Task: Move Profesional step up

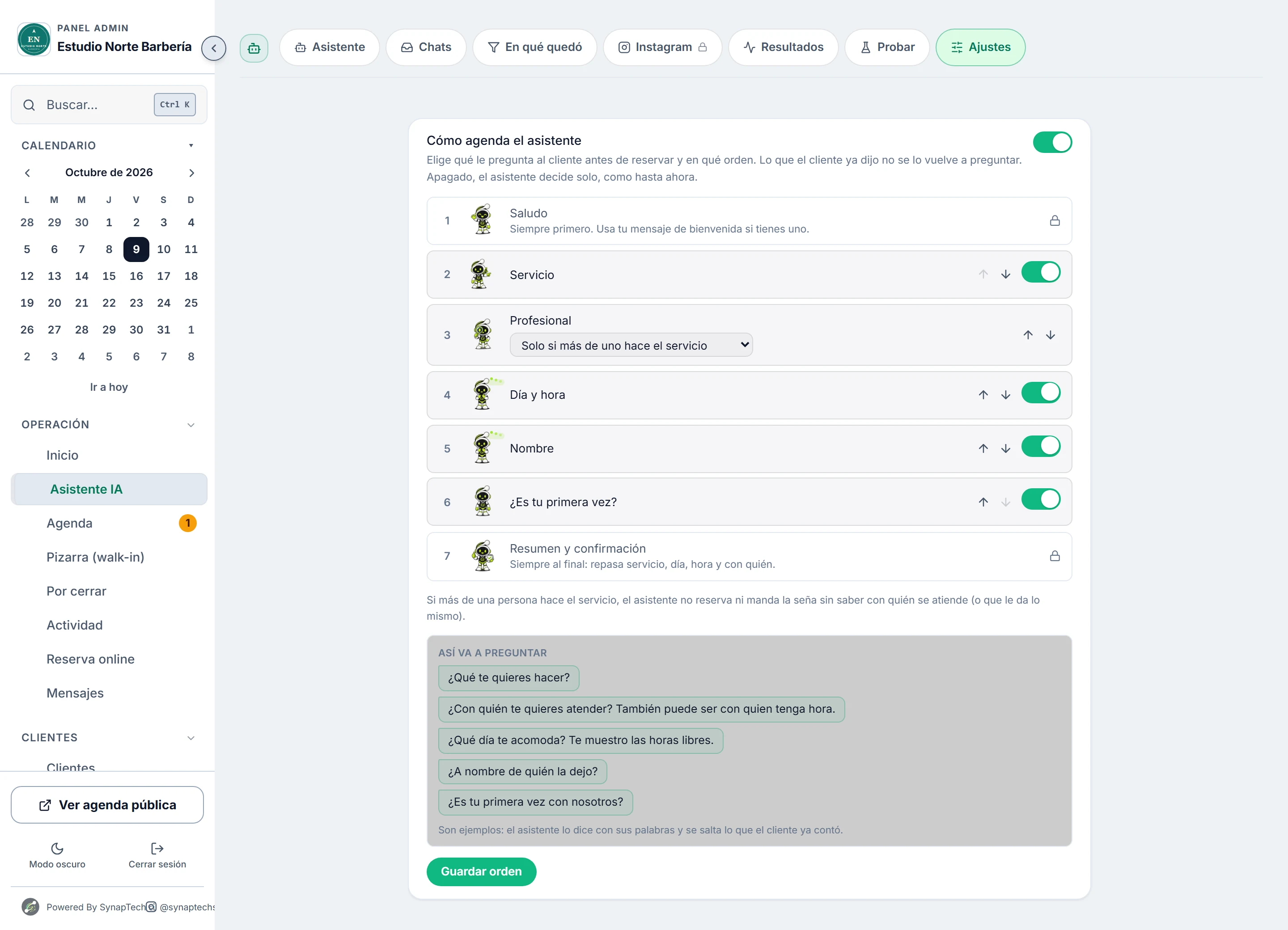Action: click(1028, 335)
